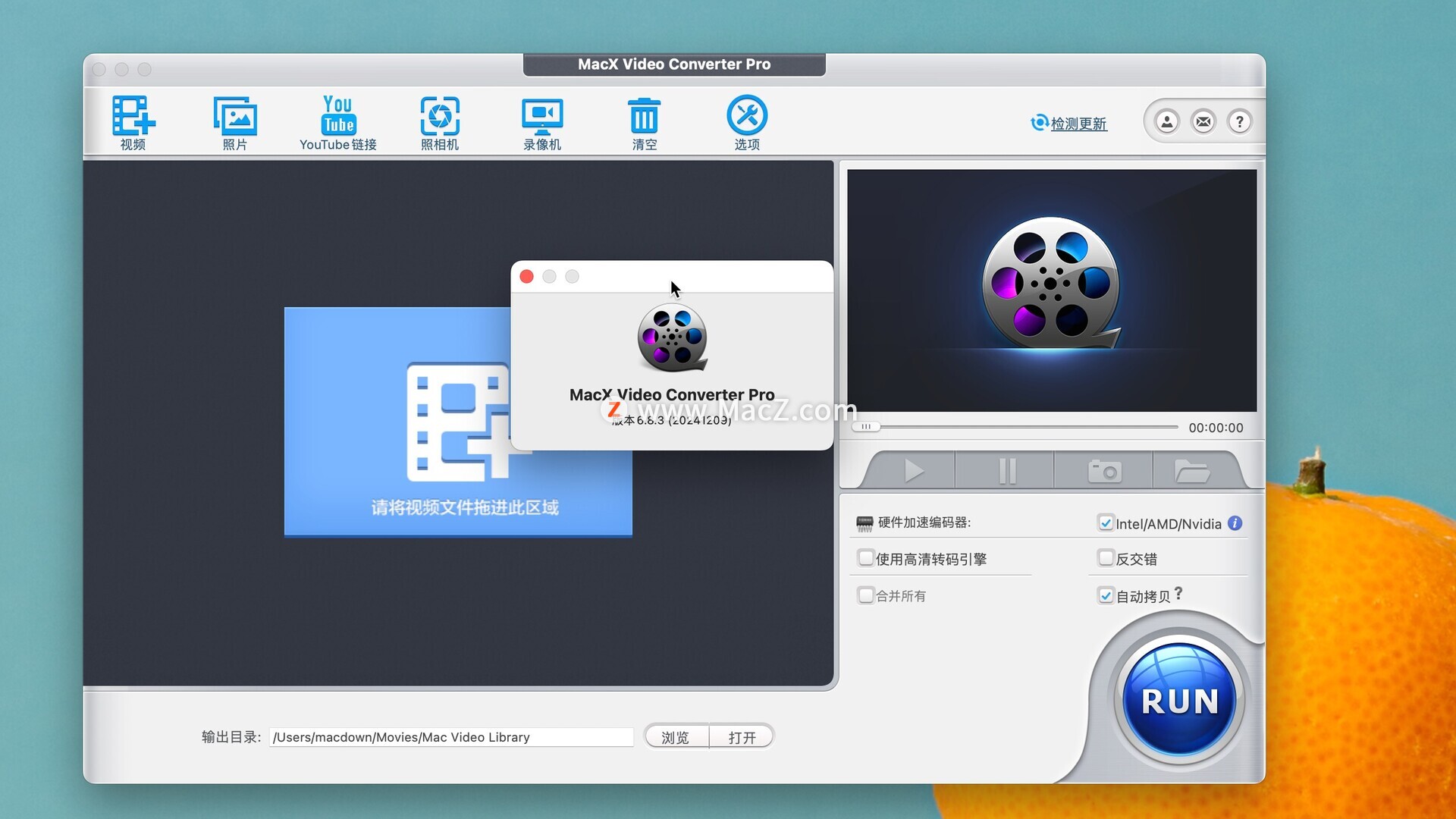Click MacX Video Converter Pro title in About dialog
The width and height of the screenshot is (1456, 819).
click(x=672, y=394)
